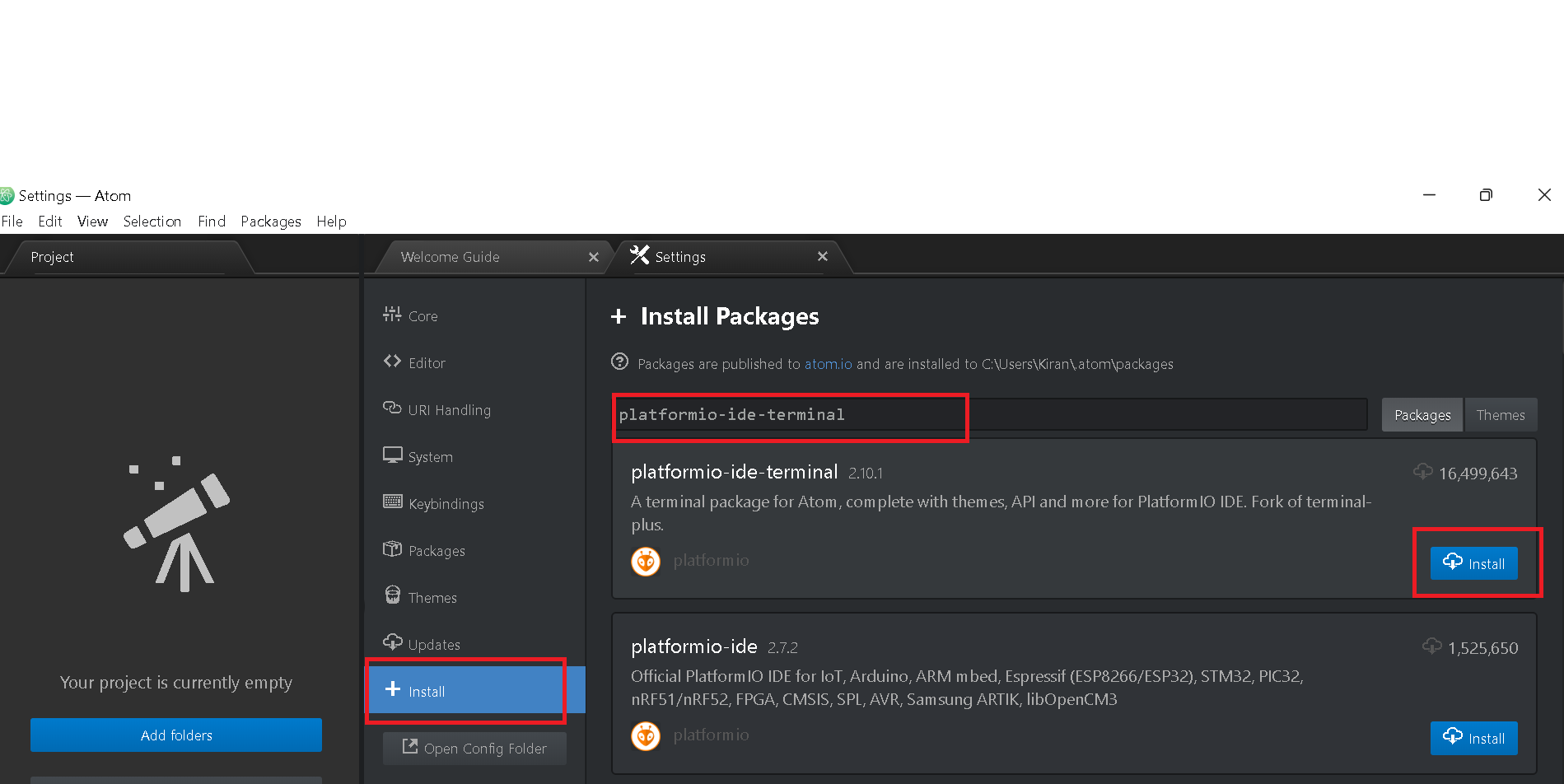Minimize the Atom window
1564x784 pixels.
tap(1430, 195)
